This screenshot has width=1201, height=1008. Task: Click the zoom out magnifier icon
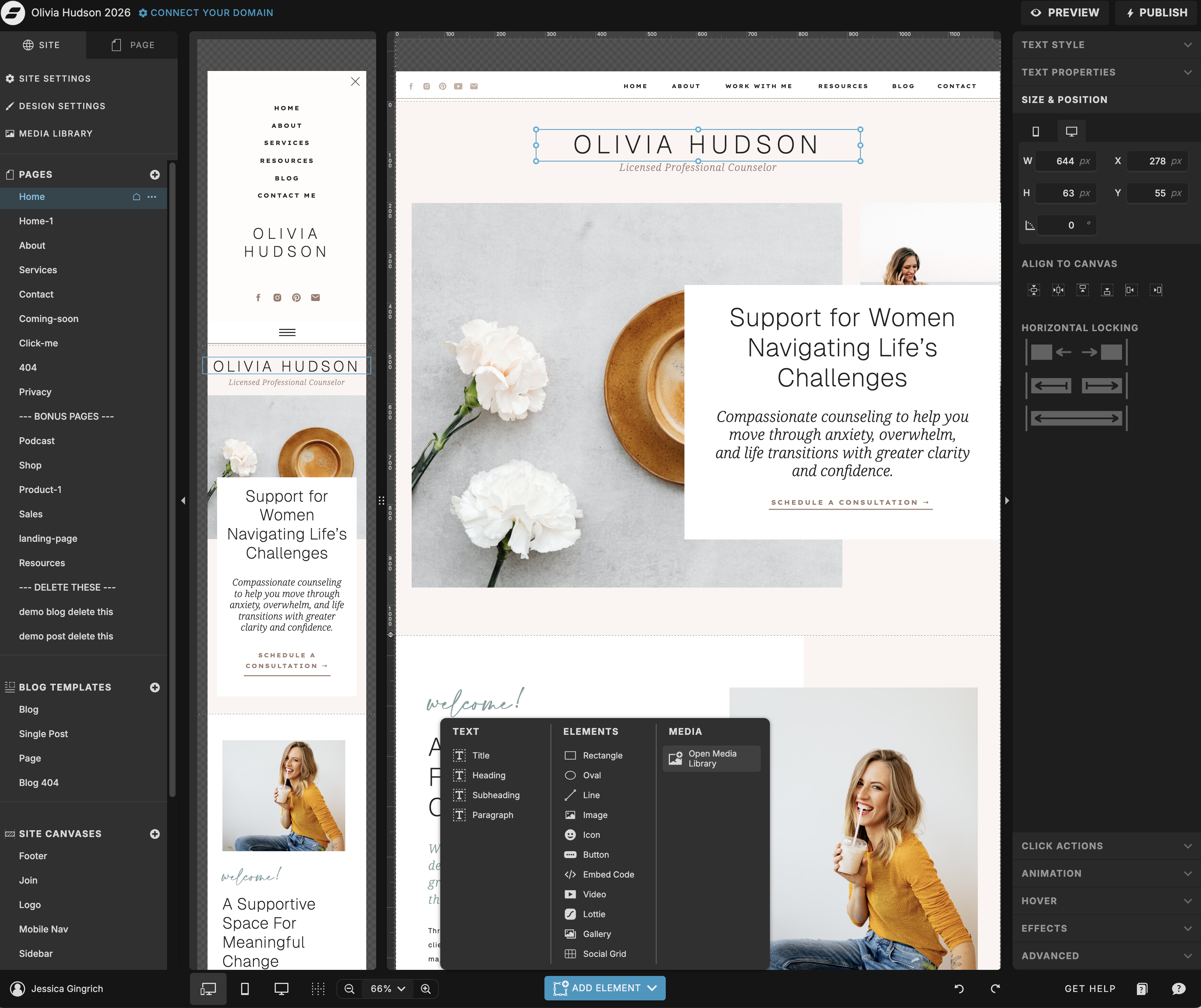click(349, 989)
